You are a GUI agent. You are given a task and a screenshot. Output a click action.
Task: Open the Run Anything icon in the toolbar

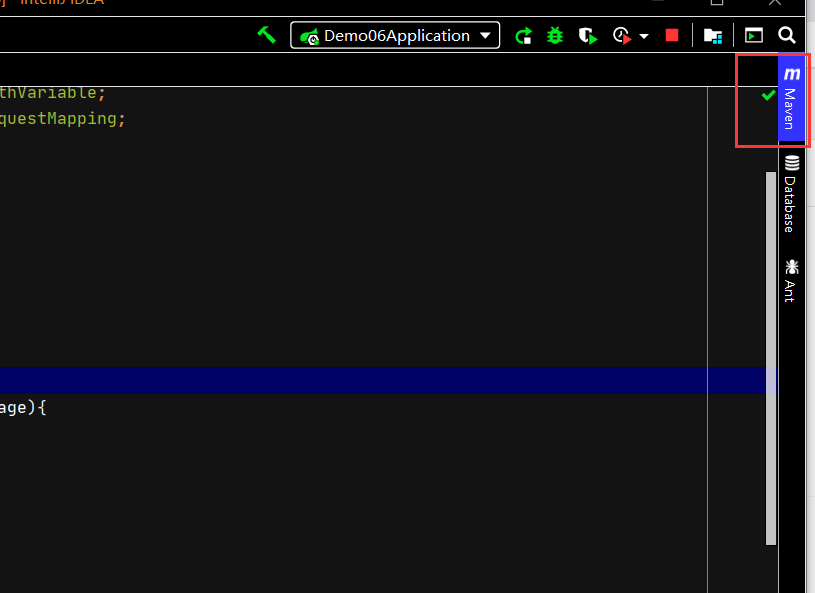[x=754, y=35]
